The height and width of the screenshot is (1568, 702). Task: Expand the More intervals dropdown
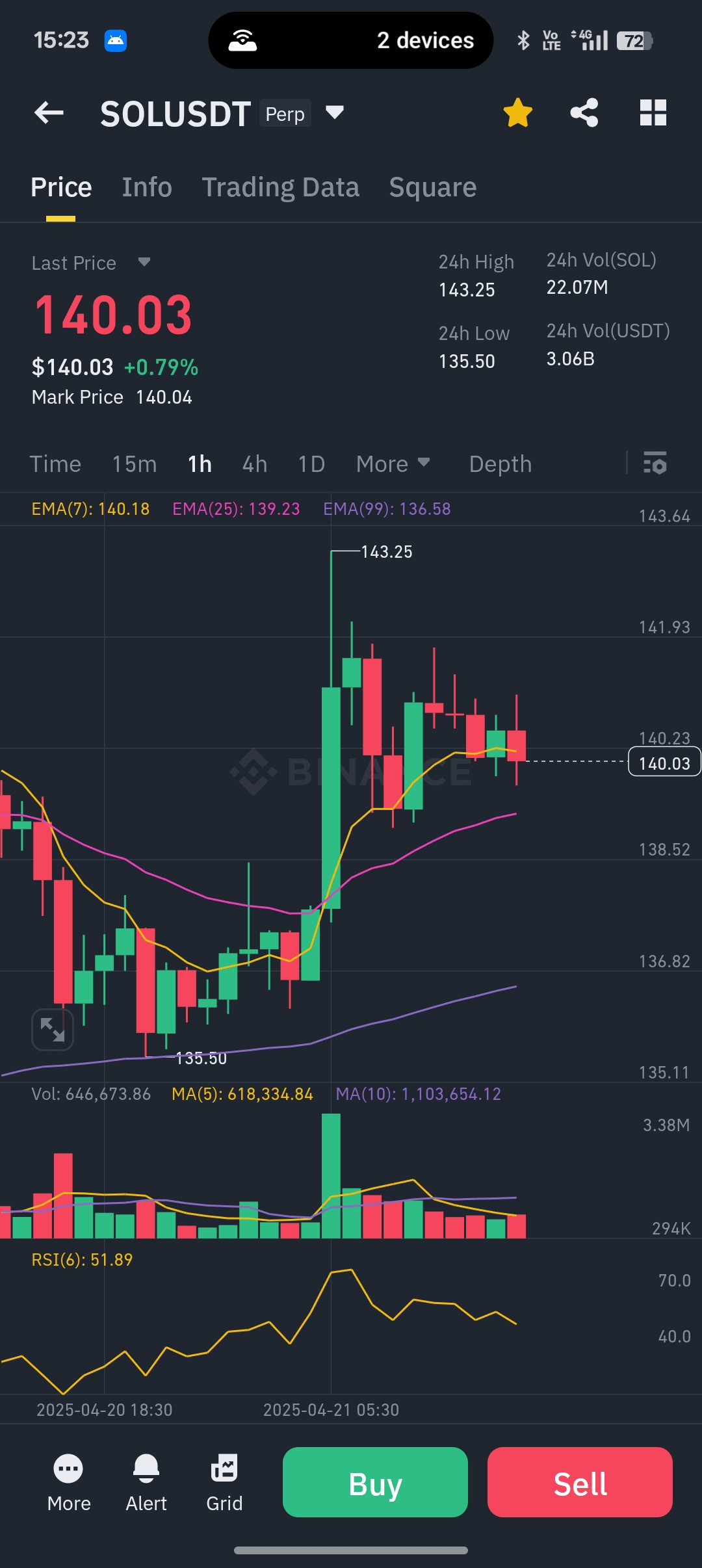pos(393,464)
